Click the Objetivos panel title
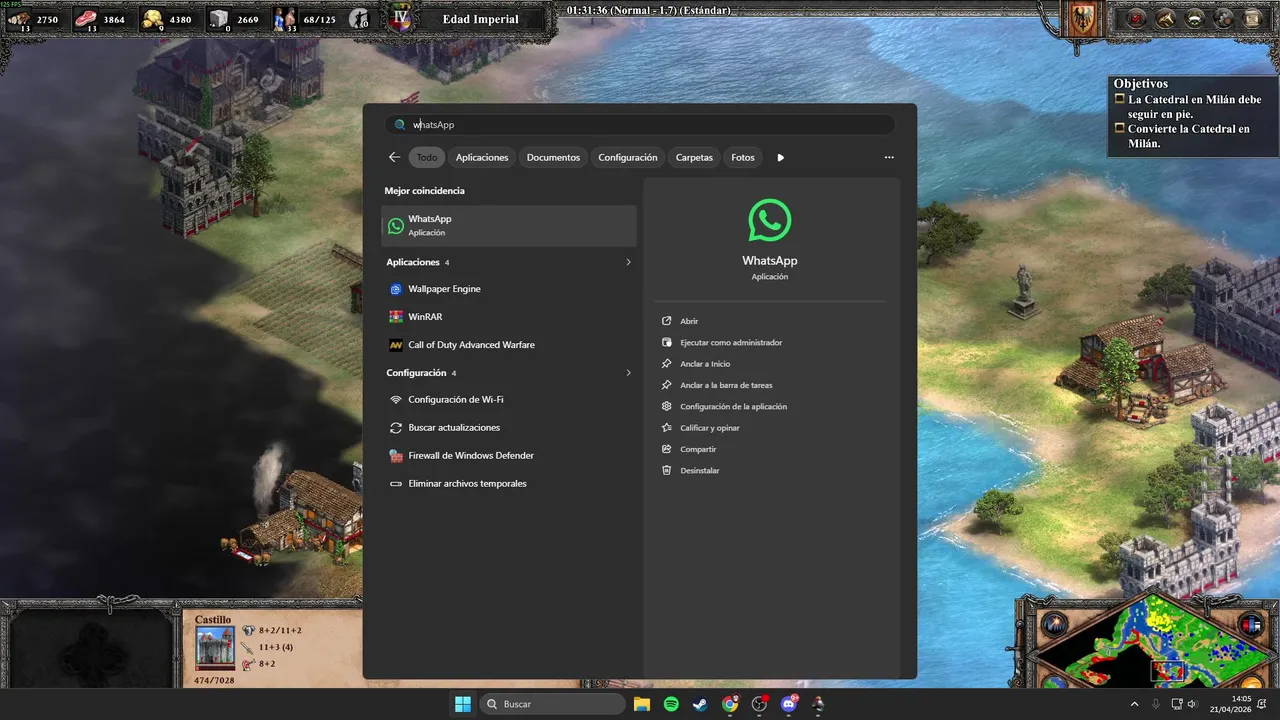 click(x=1141, y=84)
